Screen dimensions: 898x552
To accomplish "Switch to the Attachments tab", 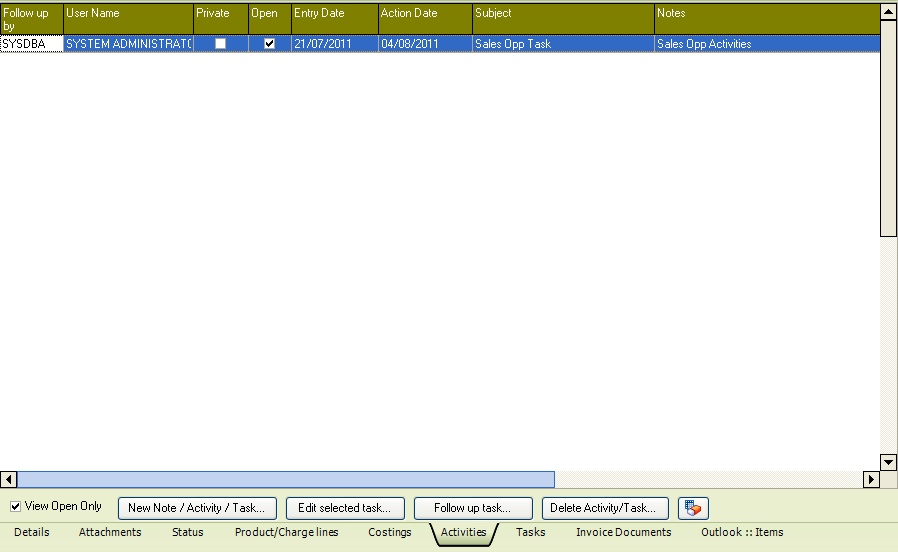I will pos(110,533).
